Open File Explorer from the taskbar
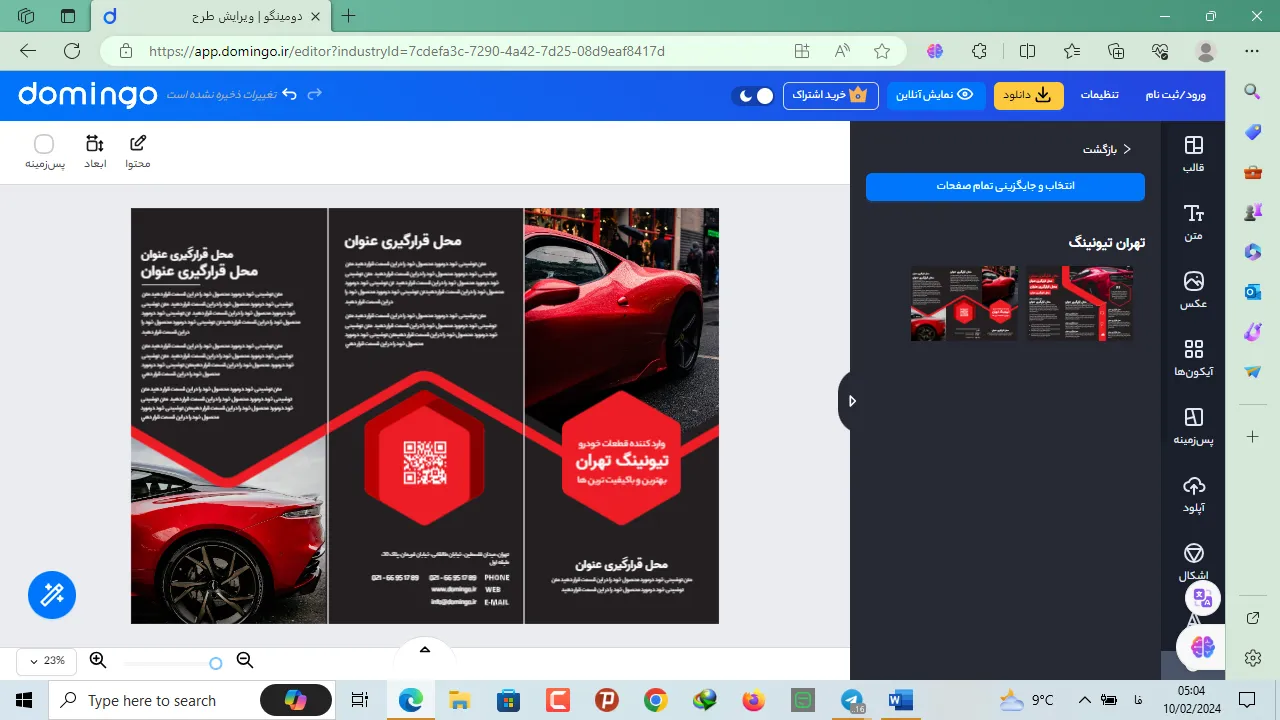 point(459,700)
